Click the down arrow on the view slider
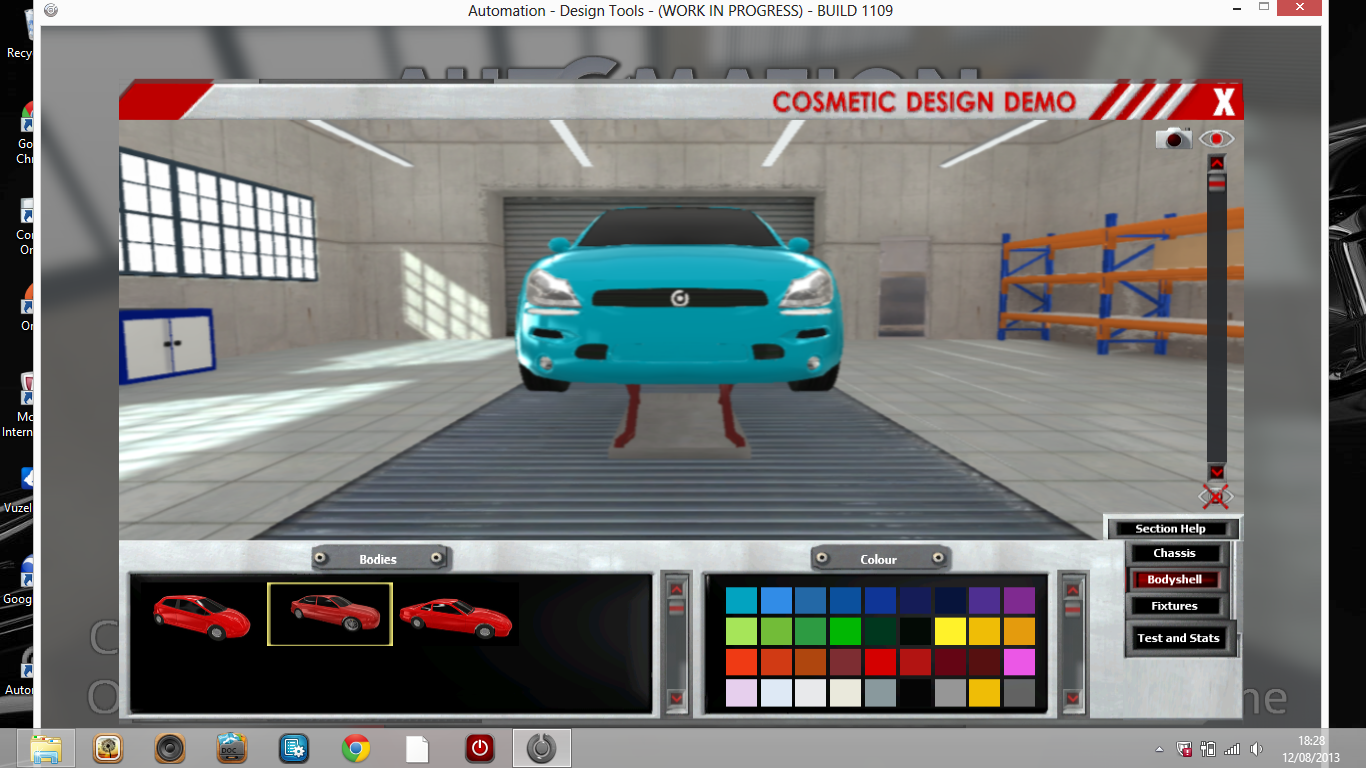 tap(1216, 472)
